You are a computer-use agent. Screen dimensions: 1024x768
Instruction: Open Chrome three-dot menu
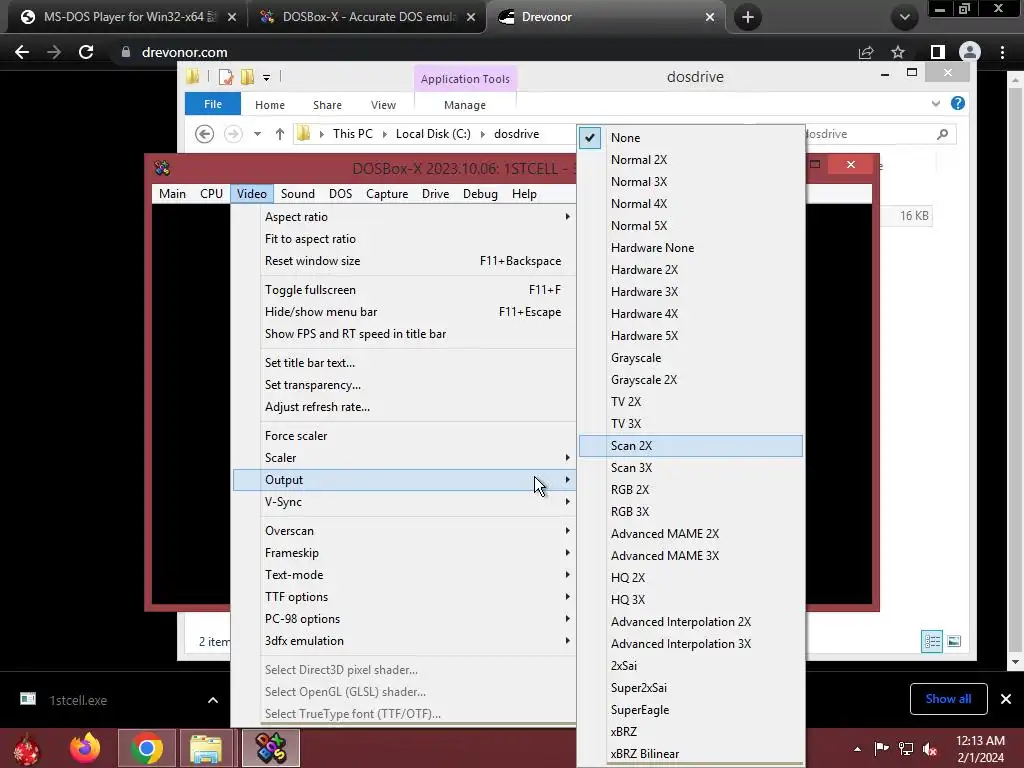click(x=1002, y=52)
